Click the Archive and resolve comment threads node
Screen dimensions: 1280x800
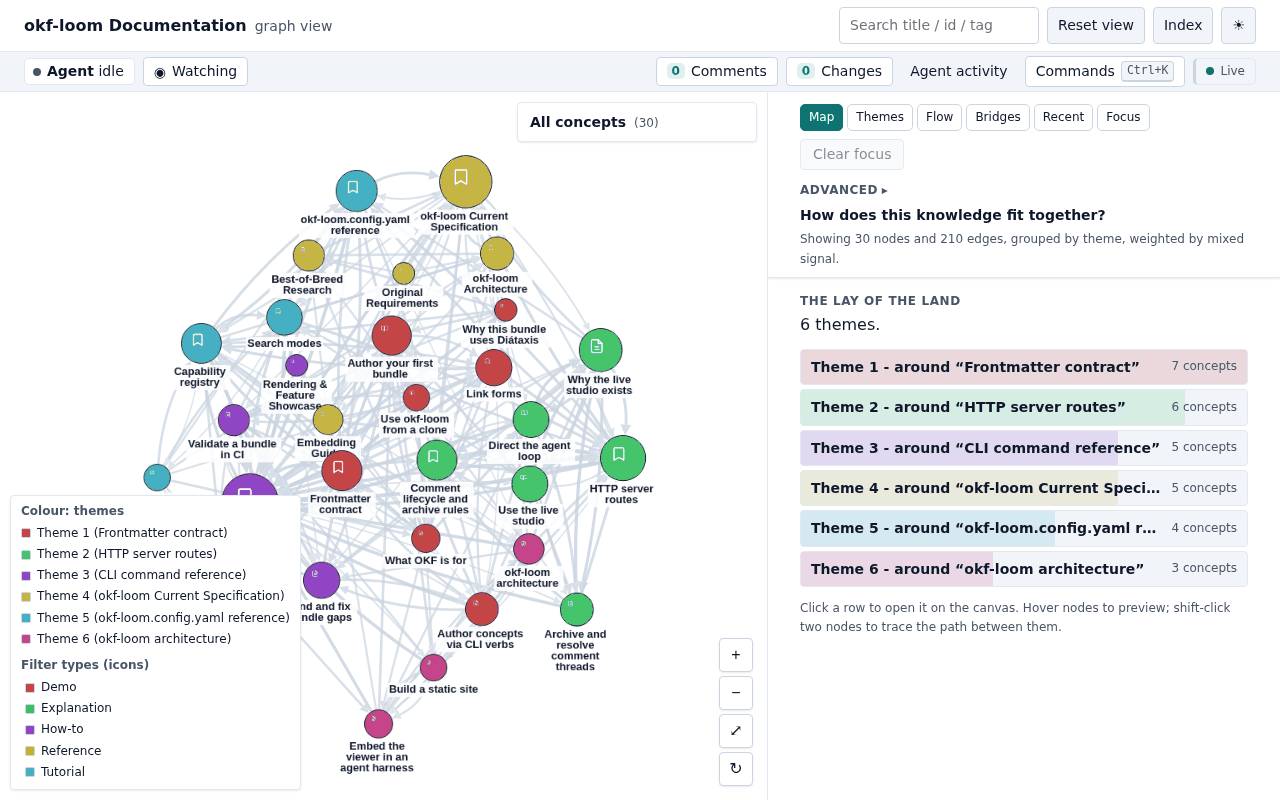coord(576,610)
